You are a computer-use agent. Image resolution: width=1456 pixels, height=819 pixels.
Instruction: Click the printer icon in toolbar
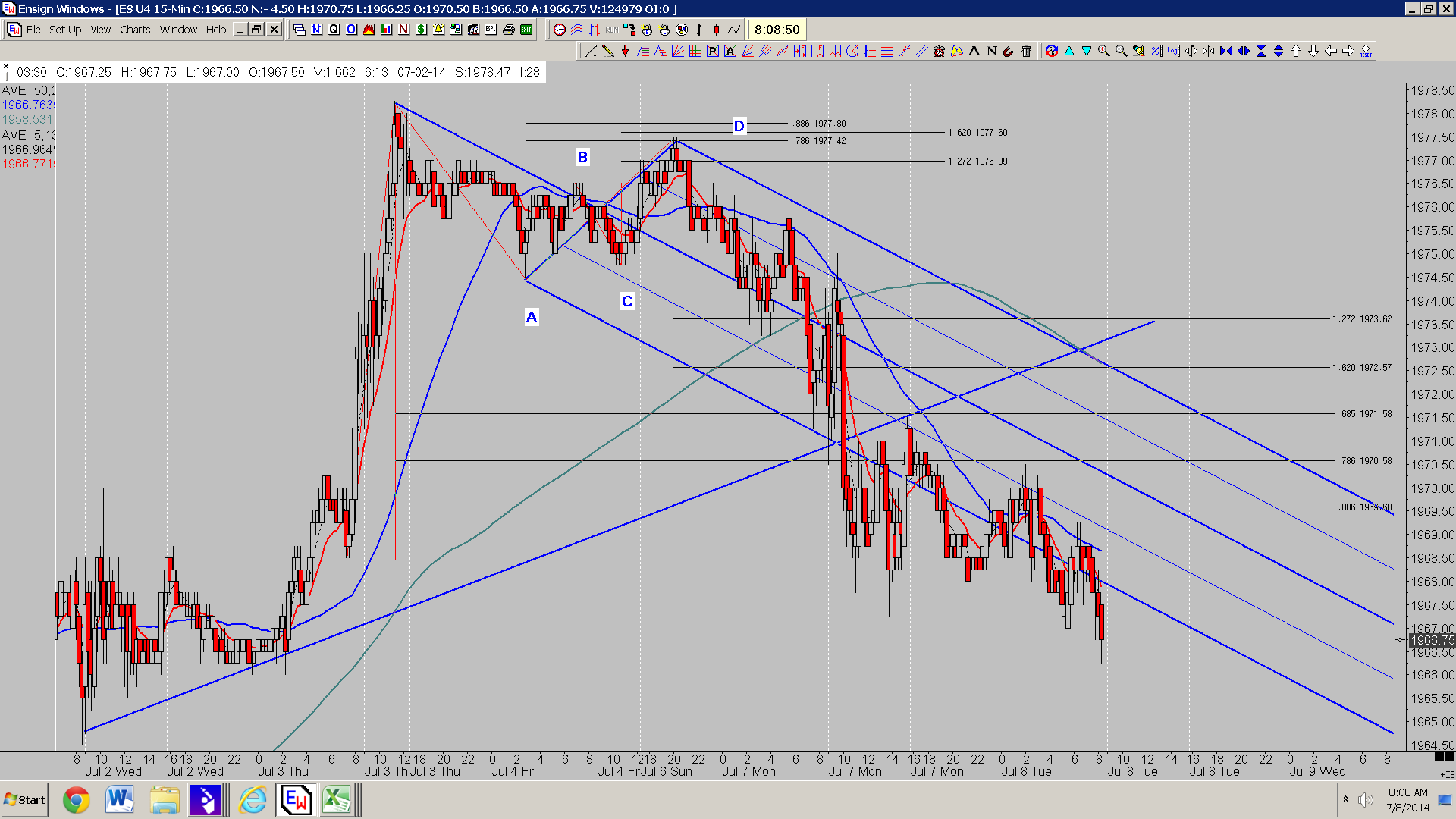pos(509,30)
